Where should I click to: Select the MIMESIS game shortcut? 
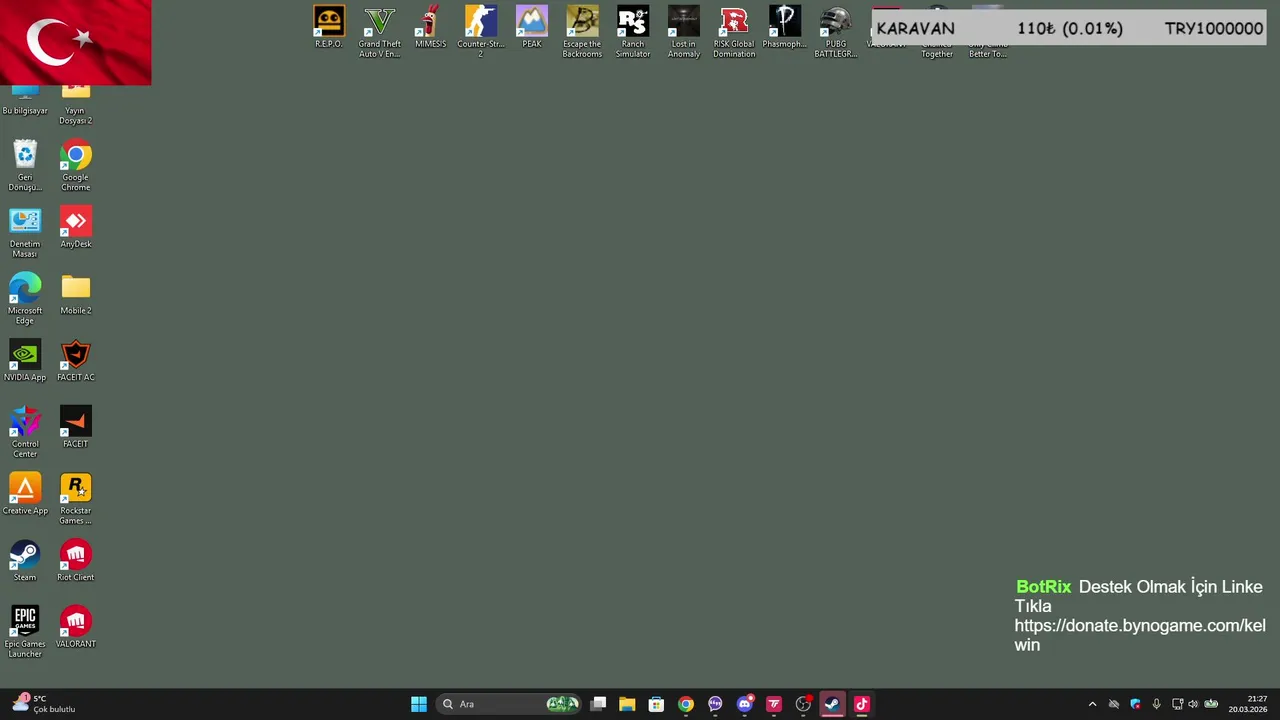point(430,28)
